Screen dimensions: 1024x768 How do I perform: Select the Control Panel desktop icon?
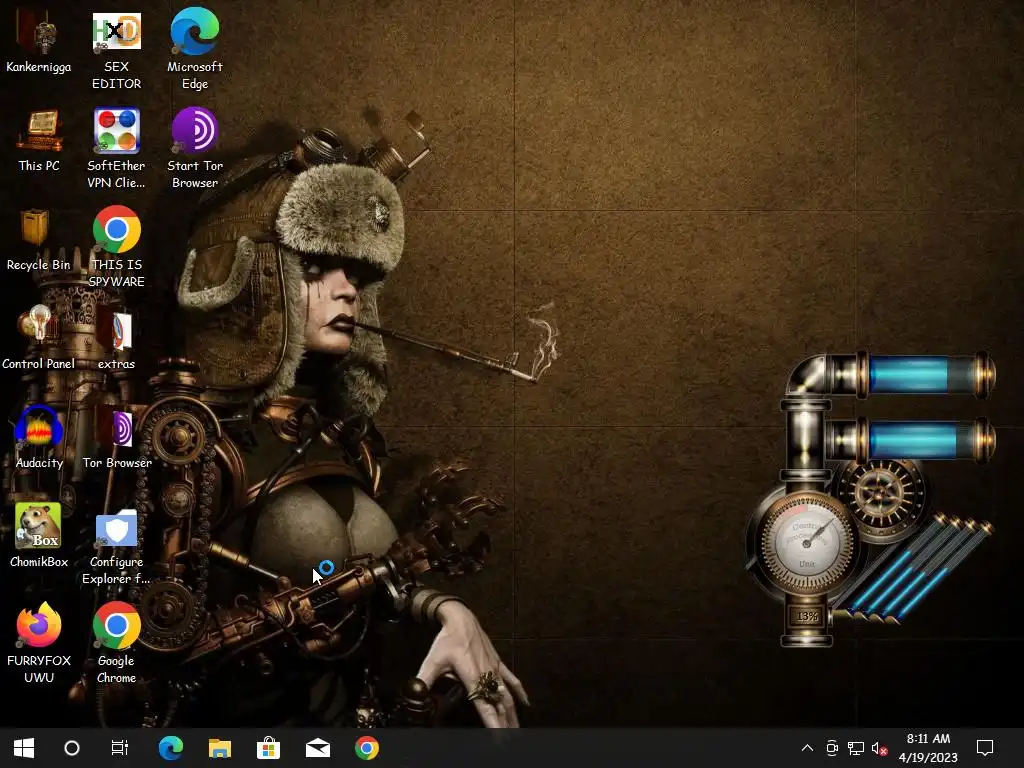39,339
